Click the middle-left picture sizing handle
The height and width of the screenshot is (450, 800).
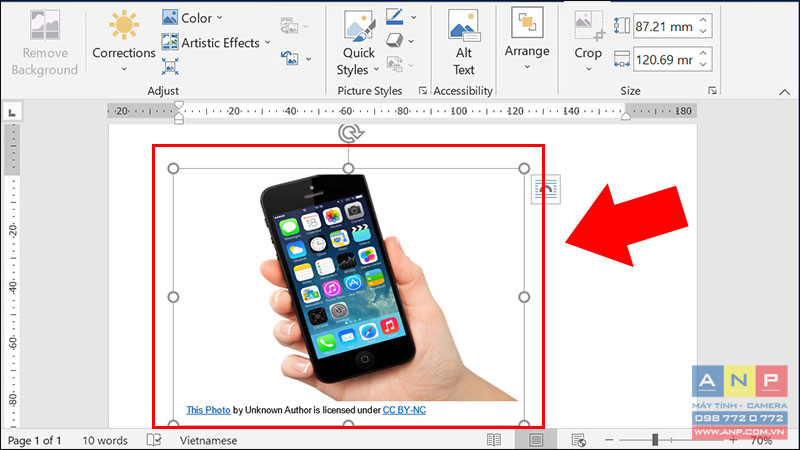pos(173,297)
